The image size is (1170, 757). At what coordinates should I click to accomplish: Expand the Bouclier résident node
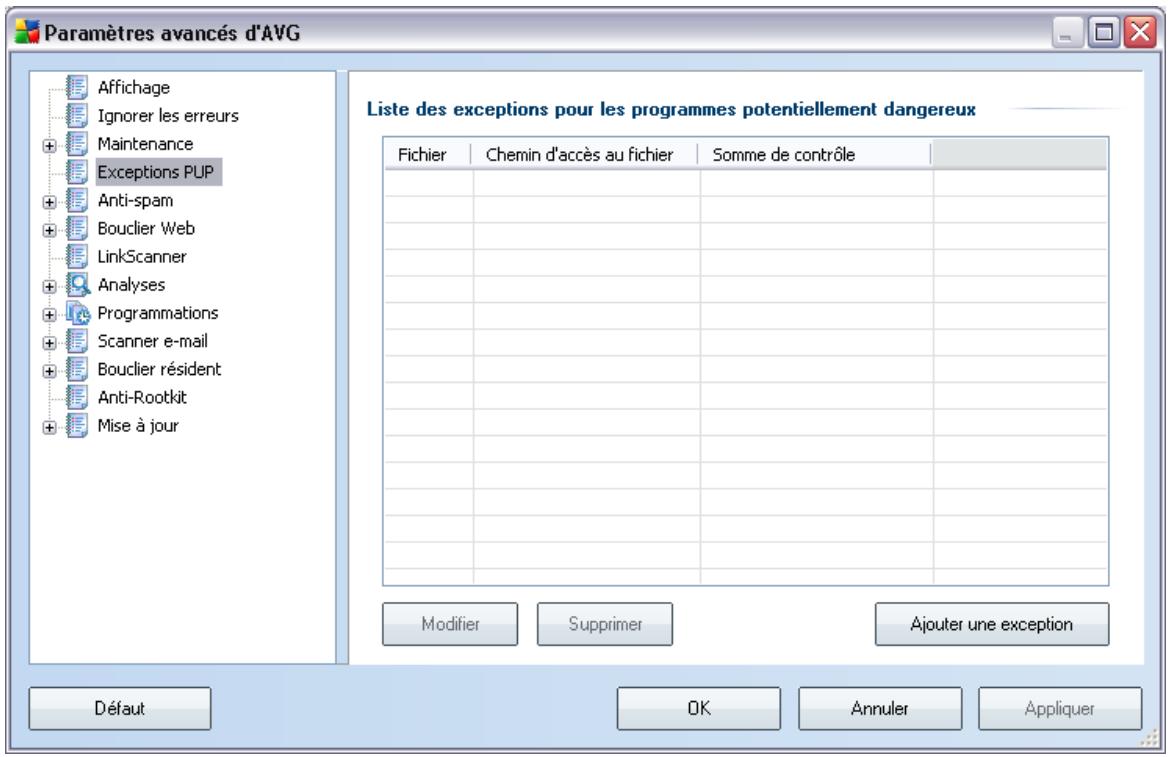tap(49, 371)
